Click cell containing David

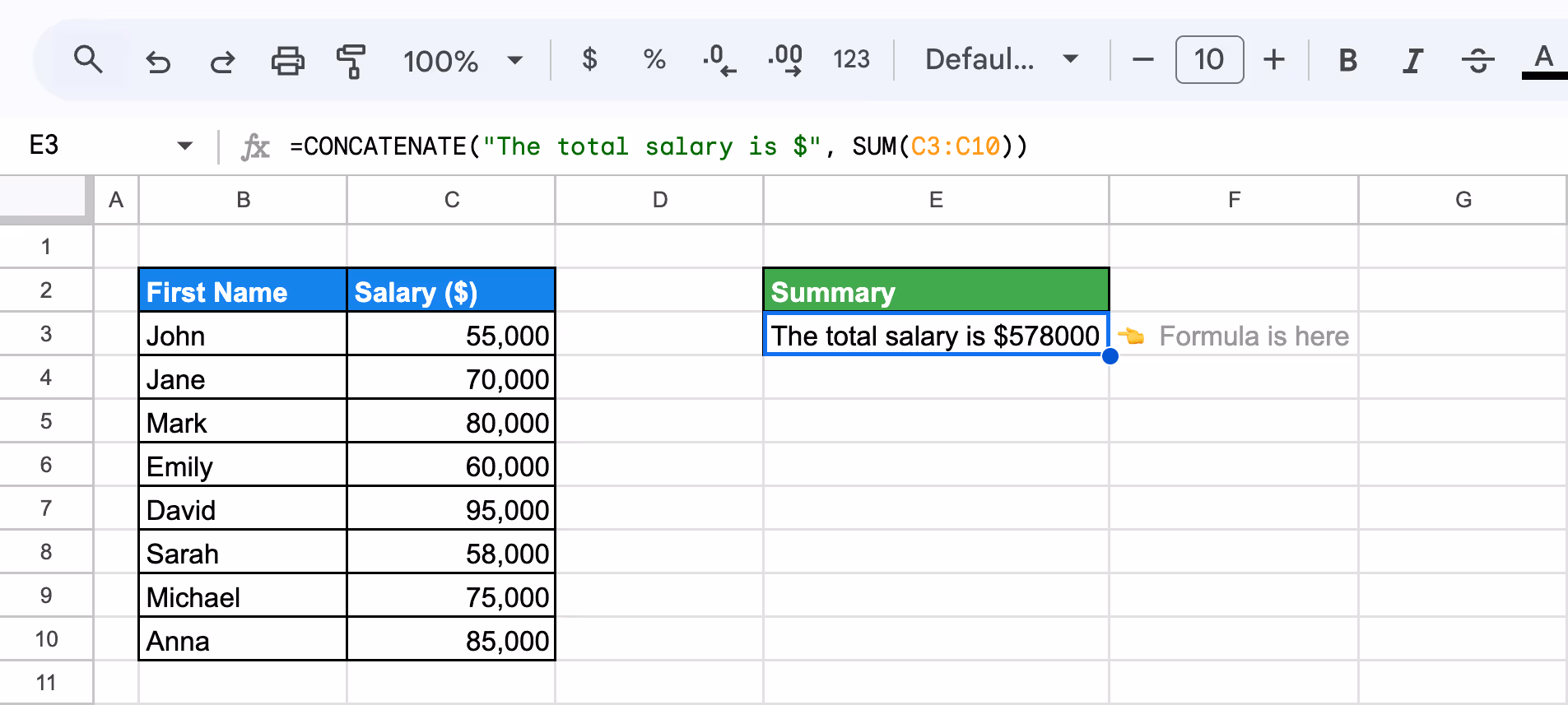[x=243, y=508]
